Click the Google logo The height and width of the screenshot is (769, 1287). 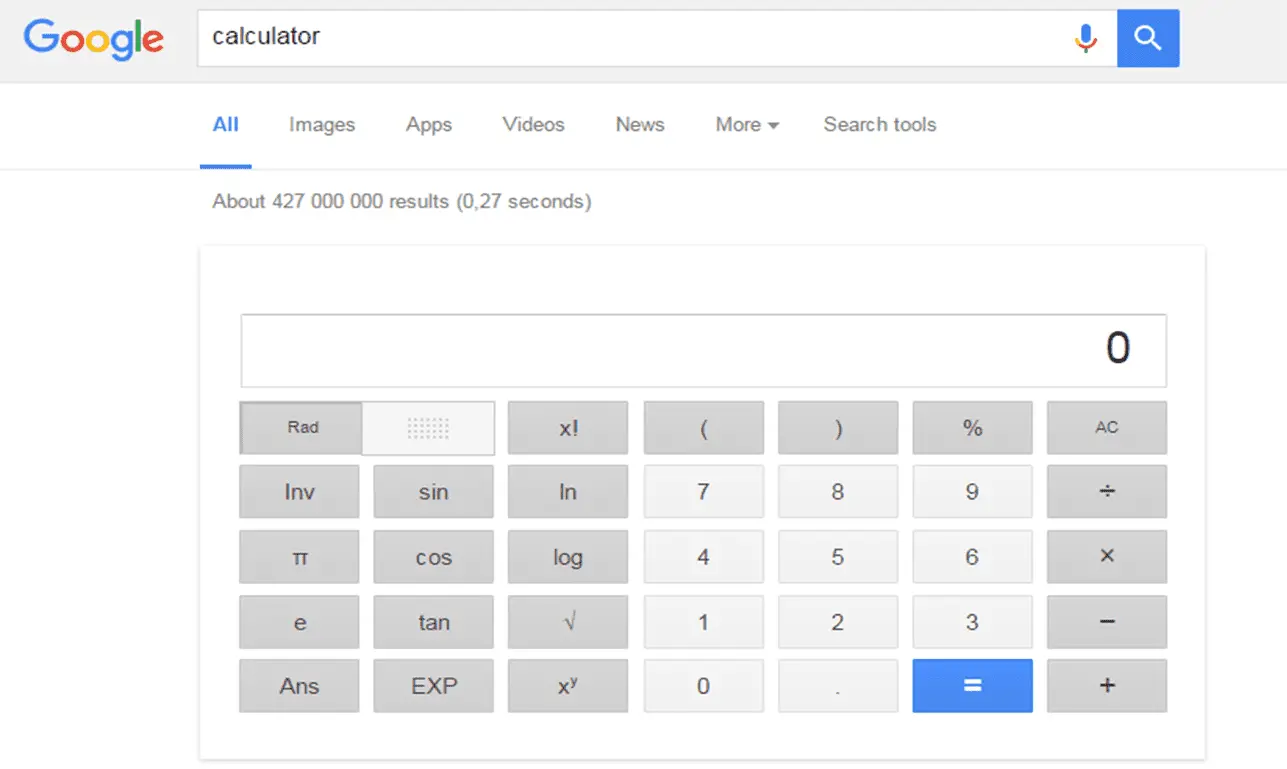[94, 38]
